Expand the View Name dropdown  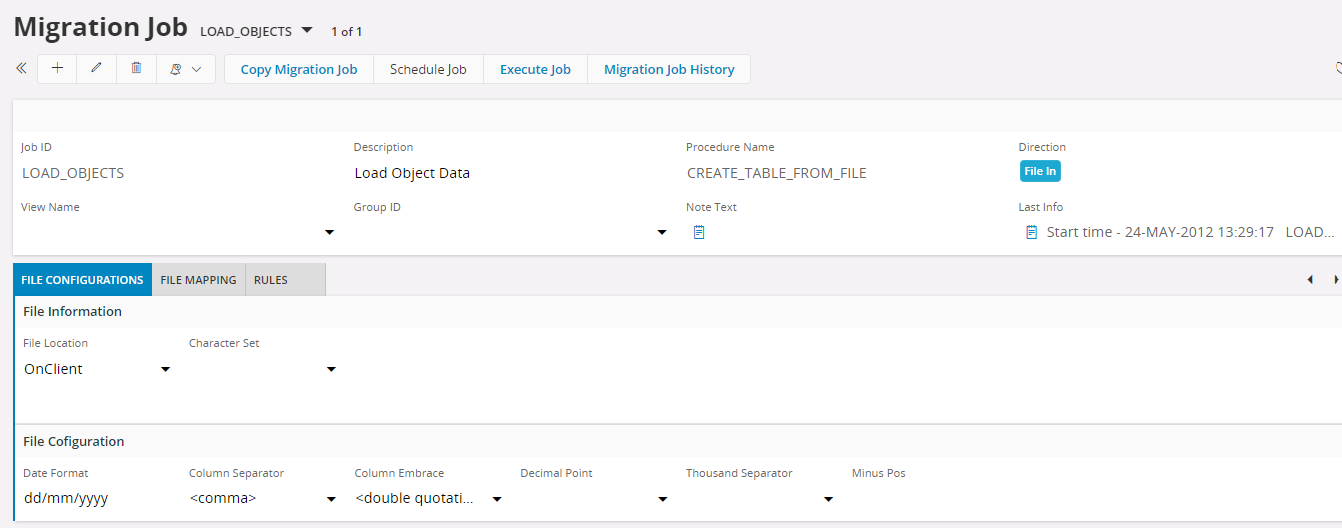330,232
